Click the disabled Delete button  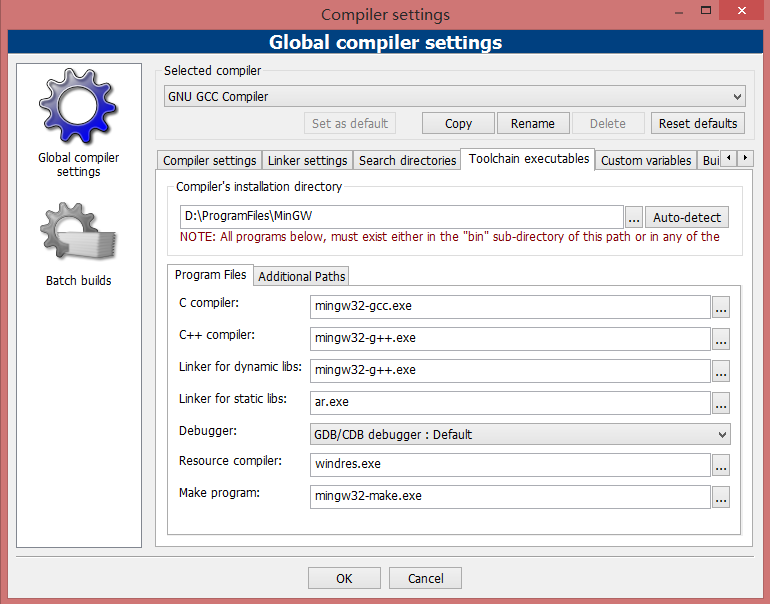click(608, 123)
